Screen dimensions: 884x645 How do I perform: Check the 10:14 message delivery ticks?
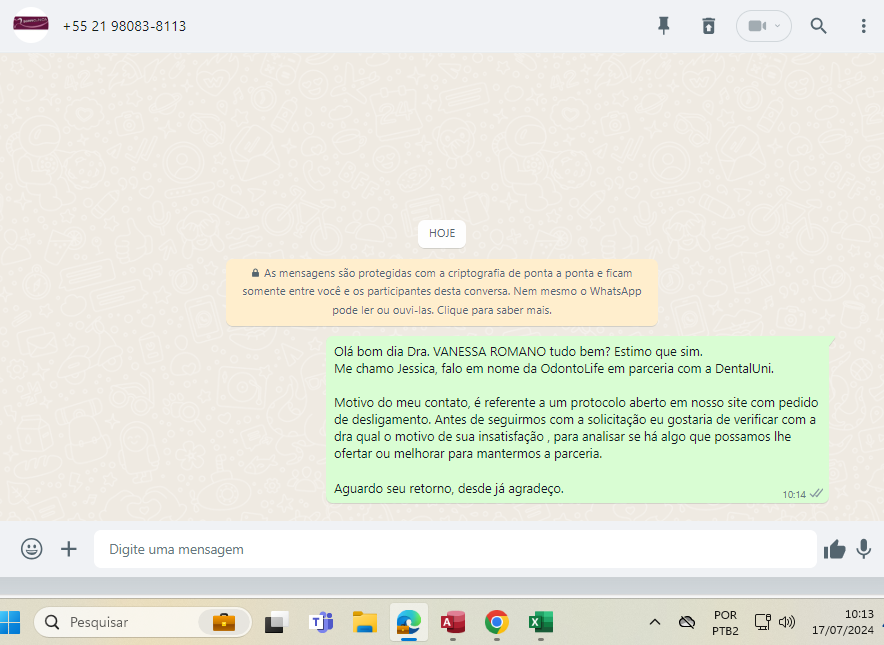pyautogui.click(x=816, y=494)
